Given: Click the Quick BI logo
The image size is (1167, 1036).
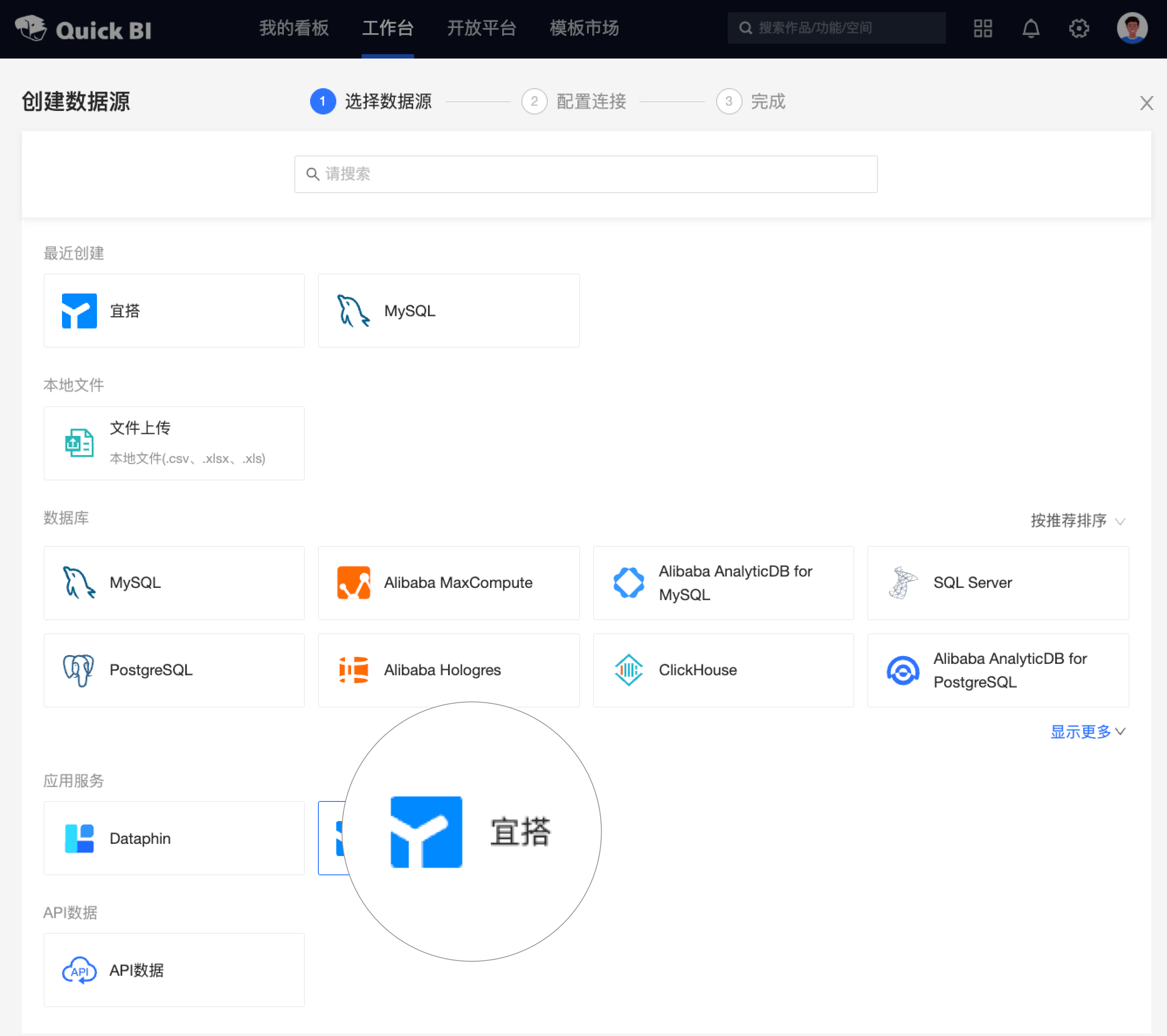Looking at the screenshot, I should coord(83,28).
